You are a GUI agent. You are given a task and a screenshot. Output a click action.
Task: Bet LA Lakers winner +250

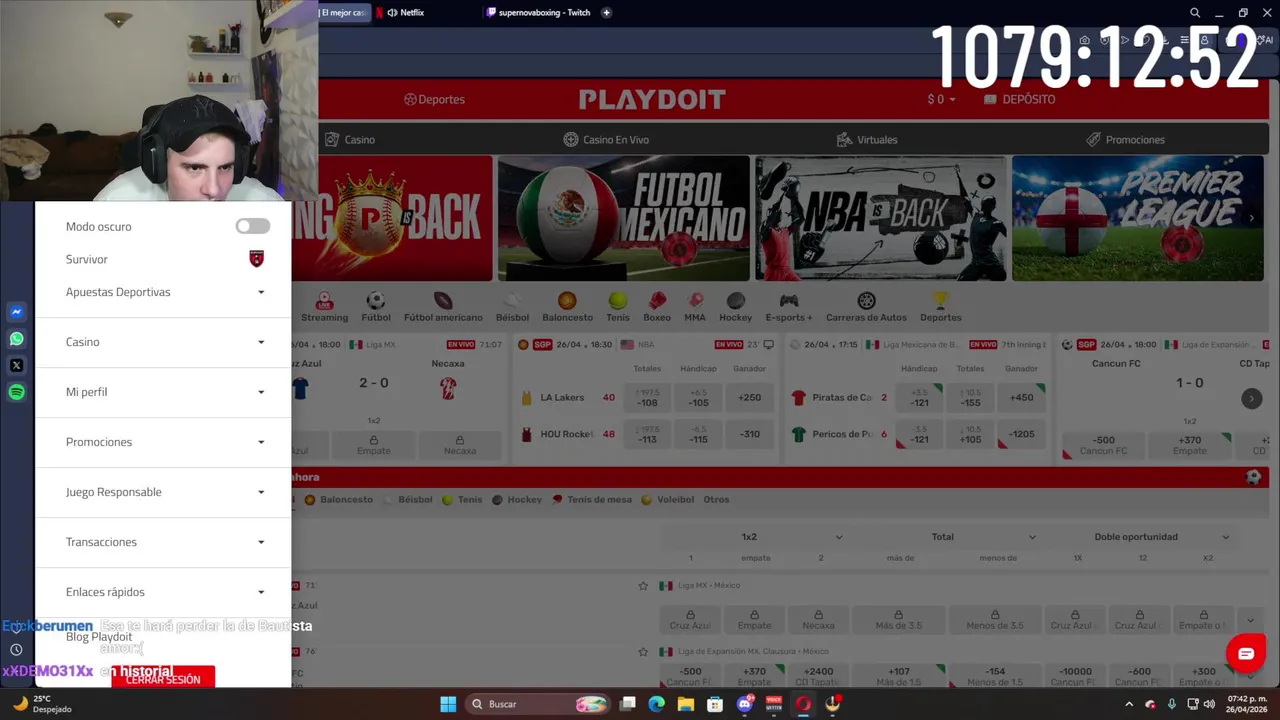click(749, 398)
